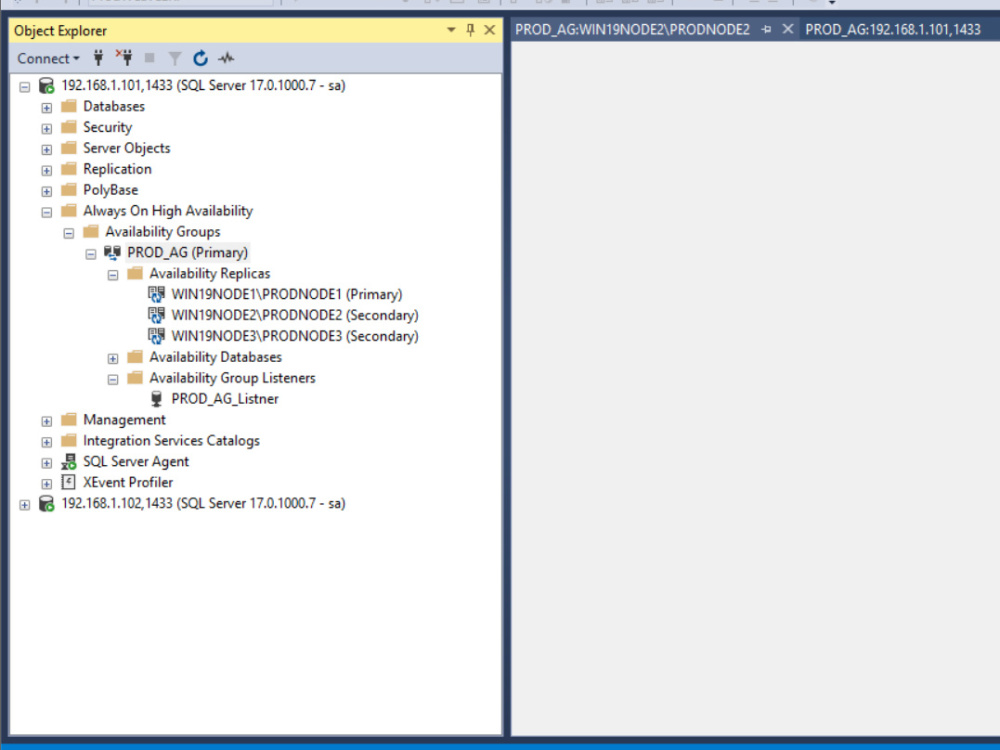The image size is (1000, 750).
Task: Open the Connect dropdown in Object Explorer
Action: click(x=48, y=59)
